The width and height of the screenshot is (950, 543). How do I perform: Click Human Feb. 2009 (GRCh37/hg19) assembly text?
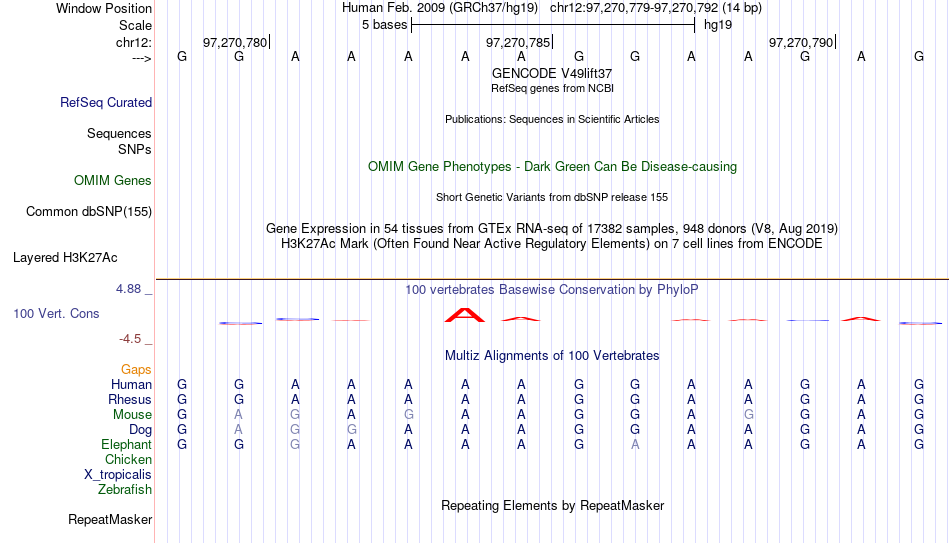coord(440,8)
